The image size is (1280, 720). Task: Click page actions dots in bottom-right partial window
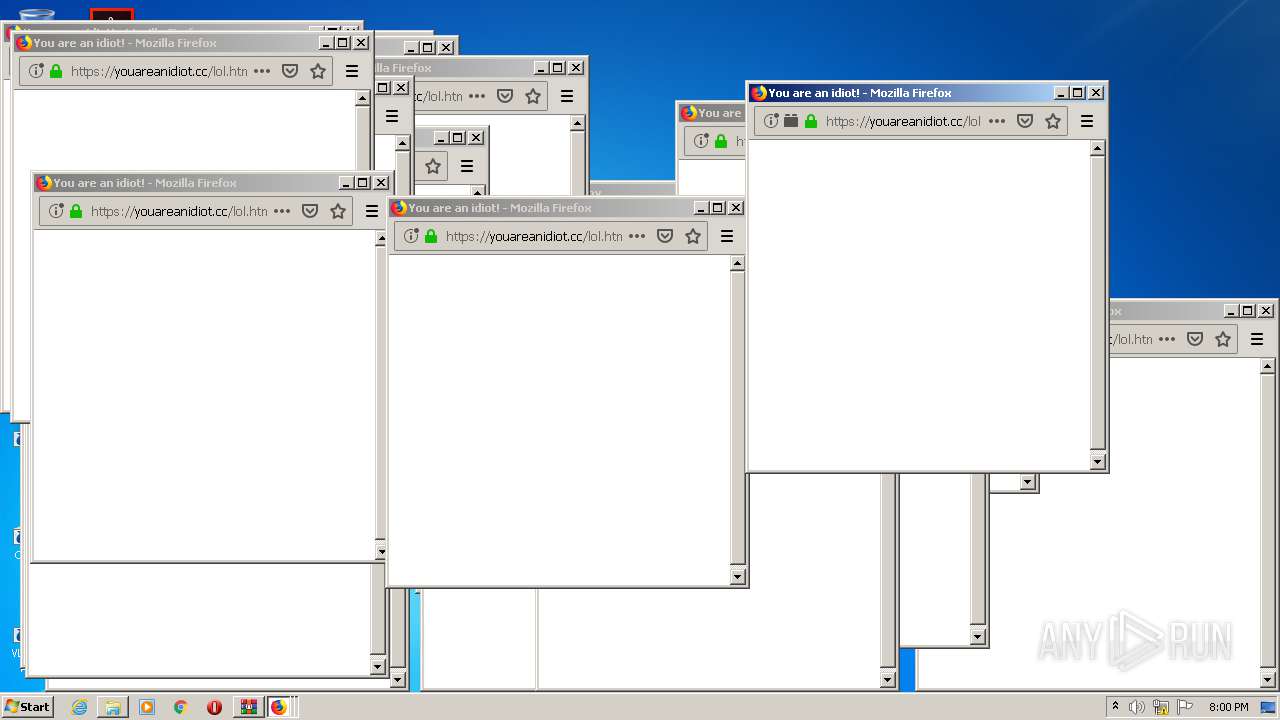click(1167, 339)
